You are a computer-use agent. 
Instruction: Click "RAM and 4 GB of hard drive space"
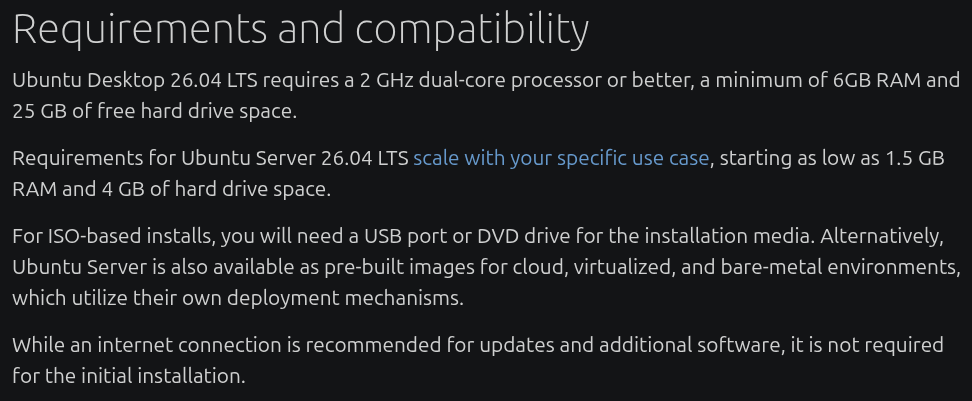coord(170,188)
